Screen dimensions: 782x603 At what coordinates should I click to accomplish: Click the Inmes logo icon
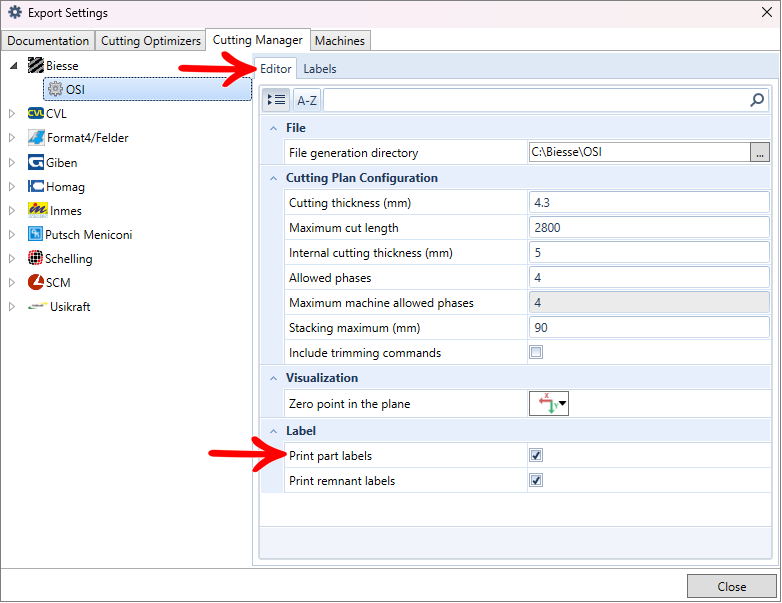click(38, 210)
